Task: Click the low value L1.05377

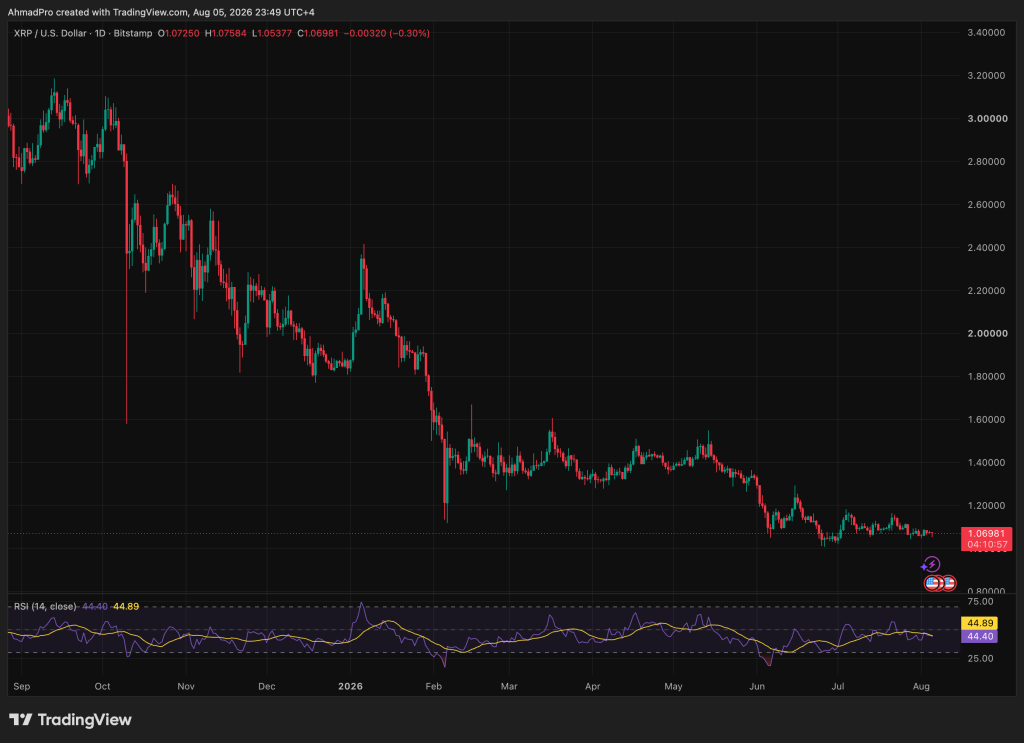Action: pos(272,33)
